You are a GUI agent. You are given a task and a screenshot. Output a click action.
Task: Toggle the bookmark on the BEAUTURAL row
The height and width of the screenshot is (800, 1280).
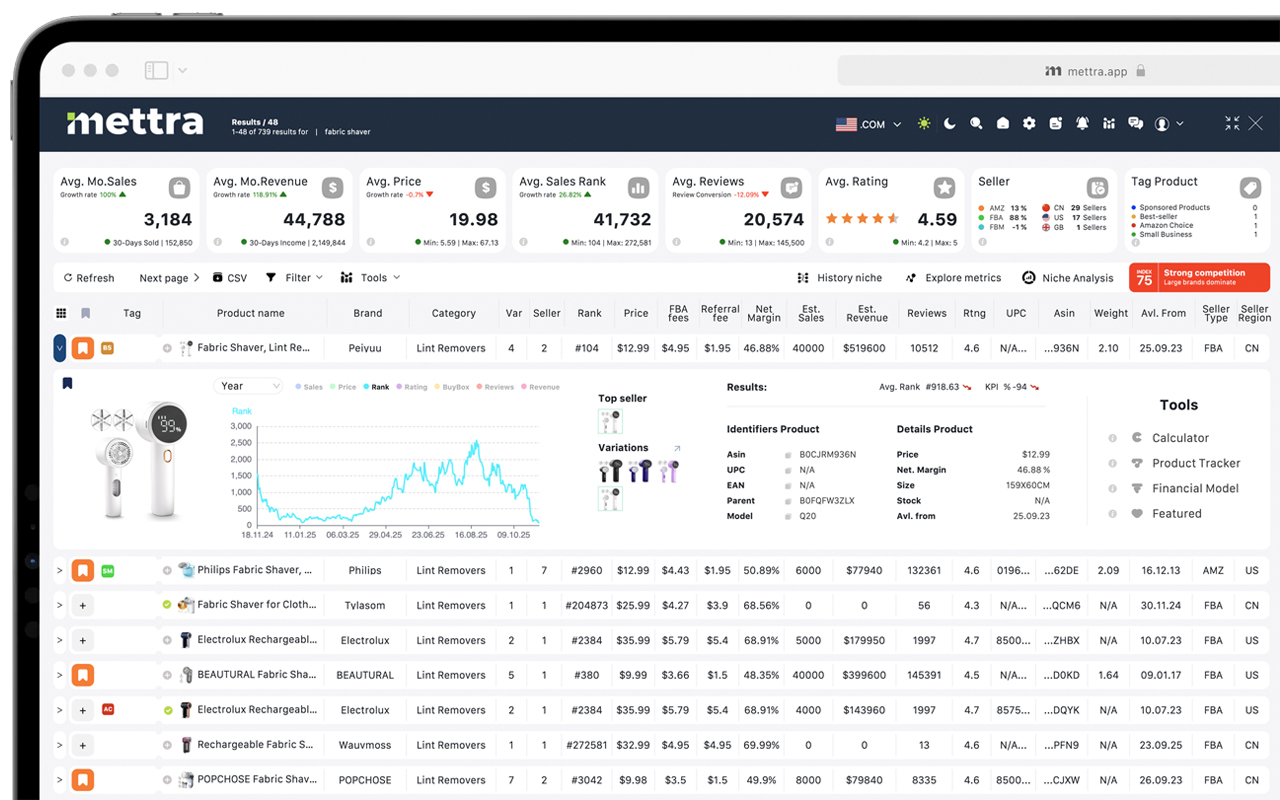point(83,676)
